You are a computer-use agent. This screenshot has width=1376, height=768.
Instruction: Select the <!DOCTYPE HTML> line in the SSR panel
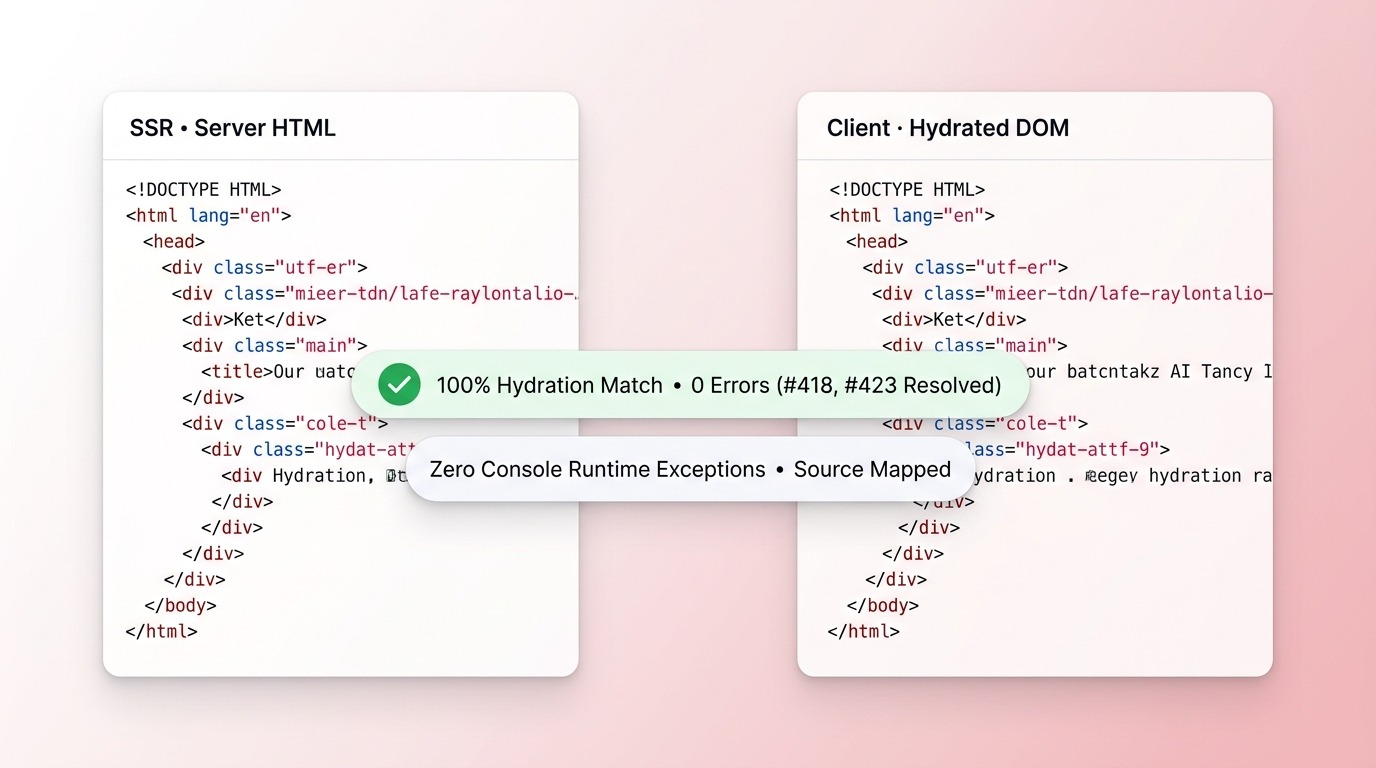pyautogui.click(x=204, y=189)
